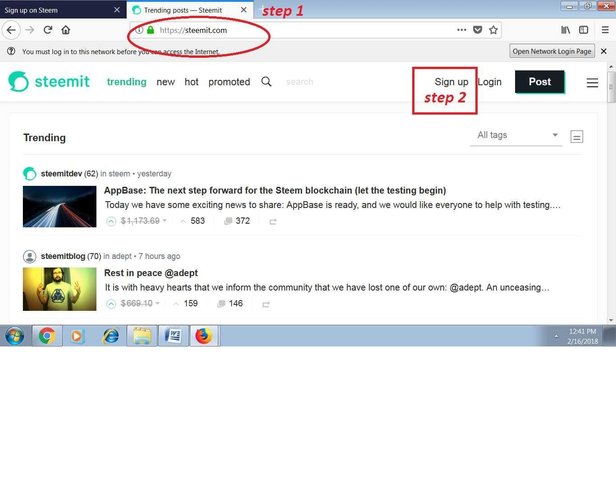Open Firefox from the taskbar

tap(204, 336)
